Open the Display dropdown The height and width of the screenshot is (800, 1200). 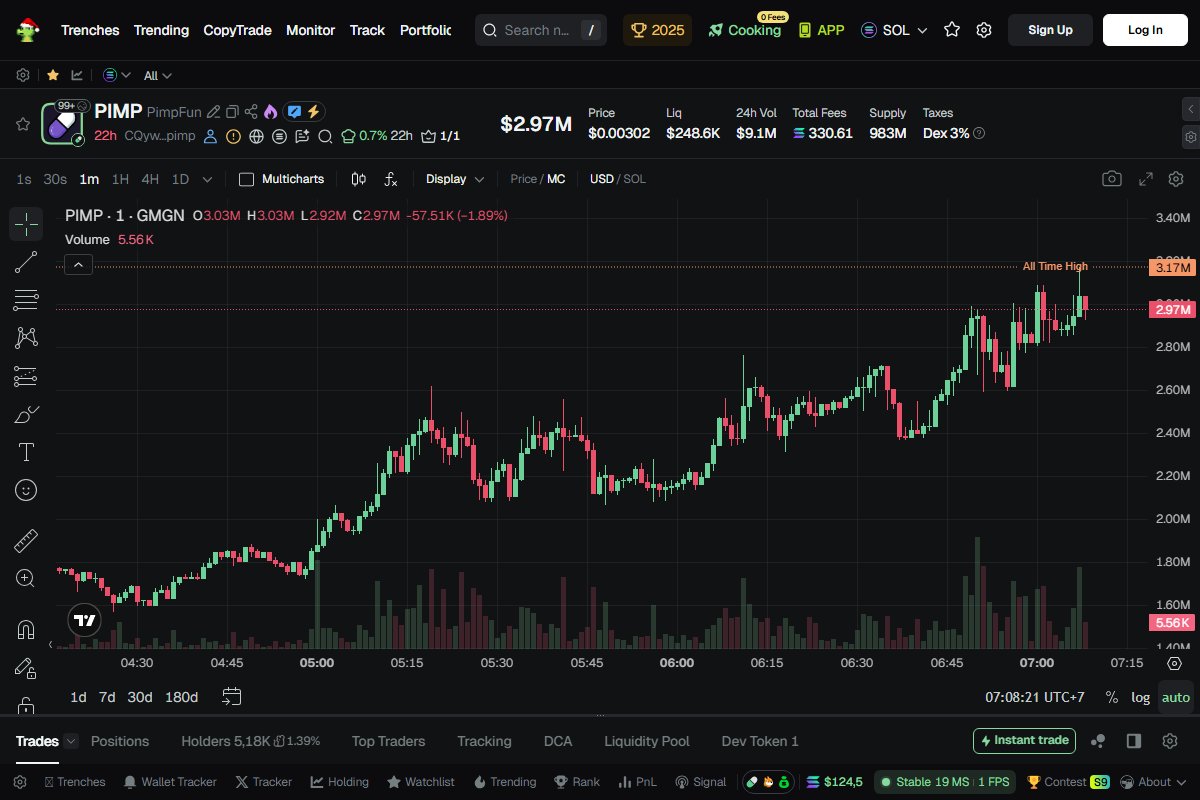point(455,179)
